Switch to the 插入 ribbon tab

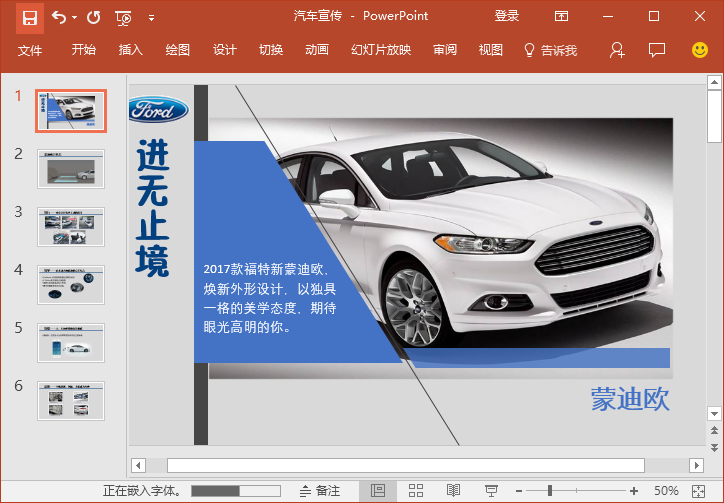point(131,50)
